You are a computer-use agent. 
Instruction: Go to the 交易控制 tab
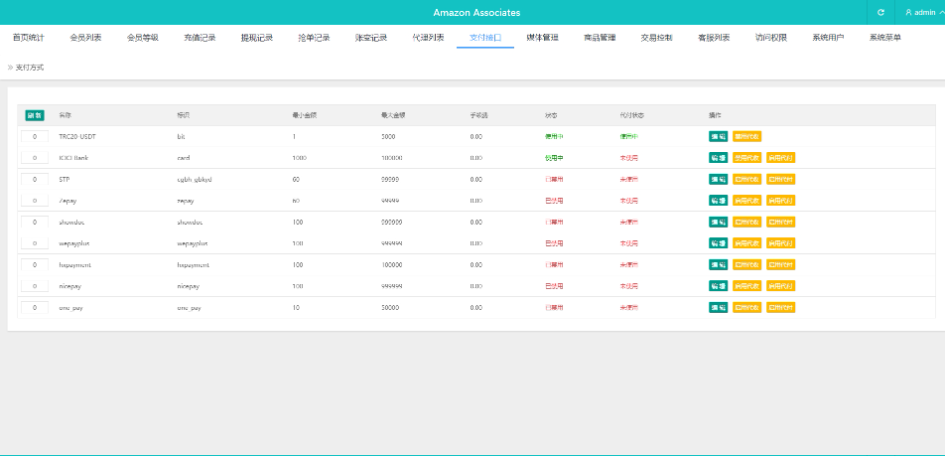tap(656, 37)
